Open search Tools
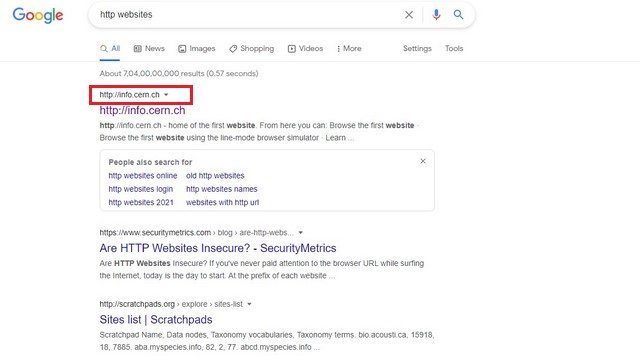Screen dimensions: 640x360 coord(454,49)
